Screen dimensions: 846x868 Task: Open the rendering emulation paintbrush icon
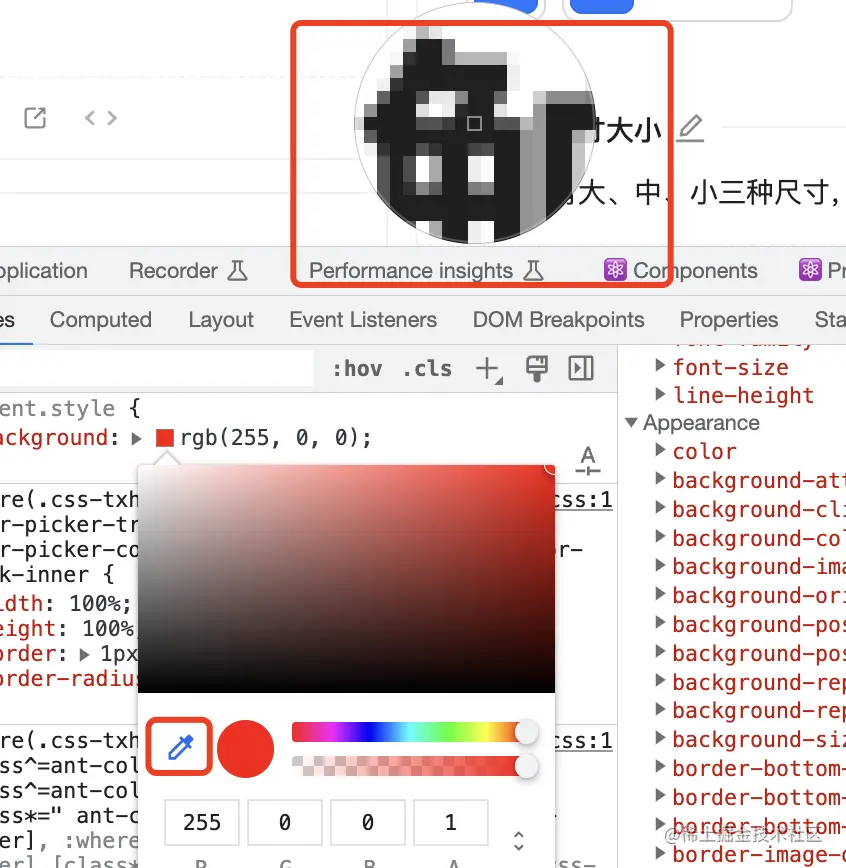537,368
